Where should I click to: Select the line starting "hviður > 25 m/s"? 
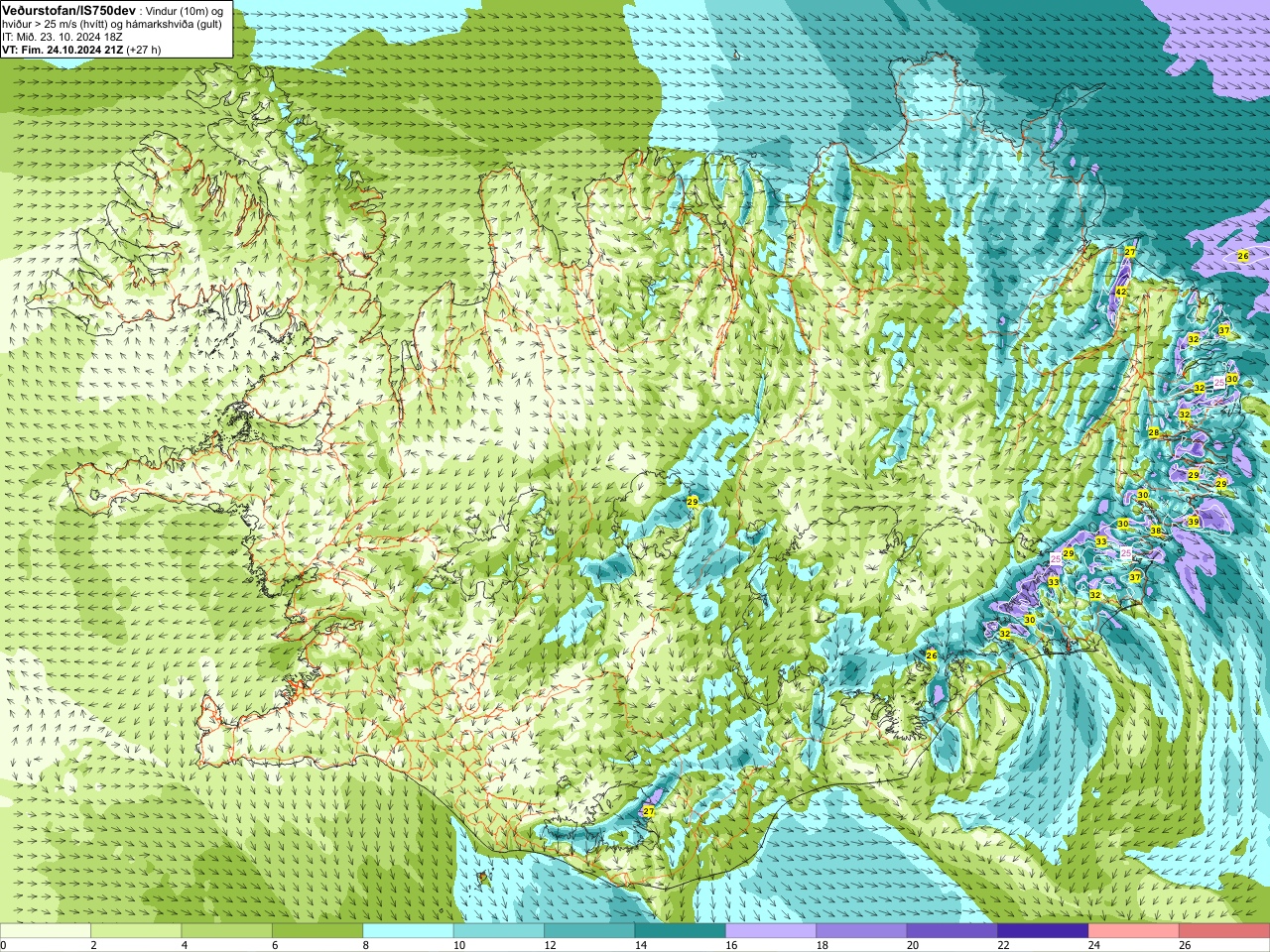112,23
